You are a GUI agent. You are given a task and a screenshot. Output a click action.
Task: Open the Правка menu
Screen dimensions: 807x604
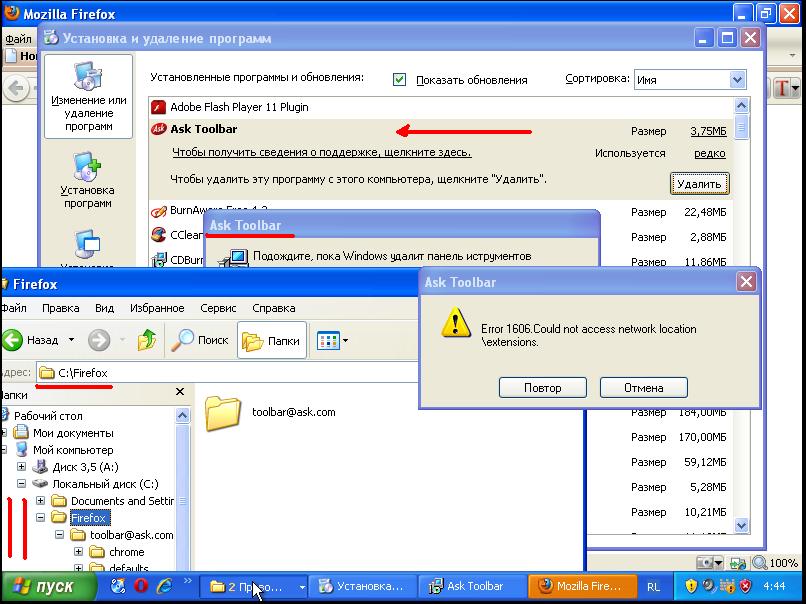[61, 308]
